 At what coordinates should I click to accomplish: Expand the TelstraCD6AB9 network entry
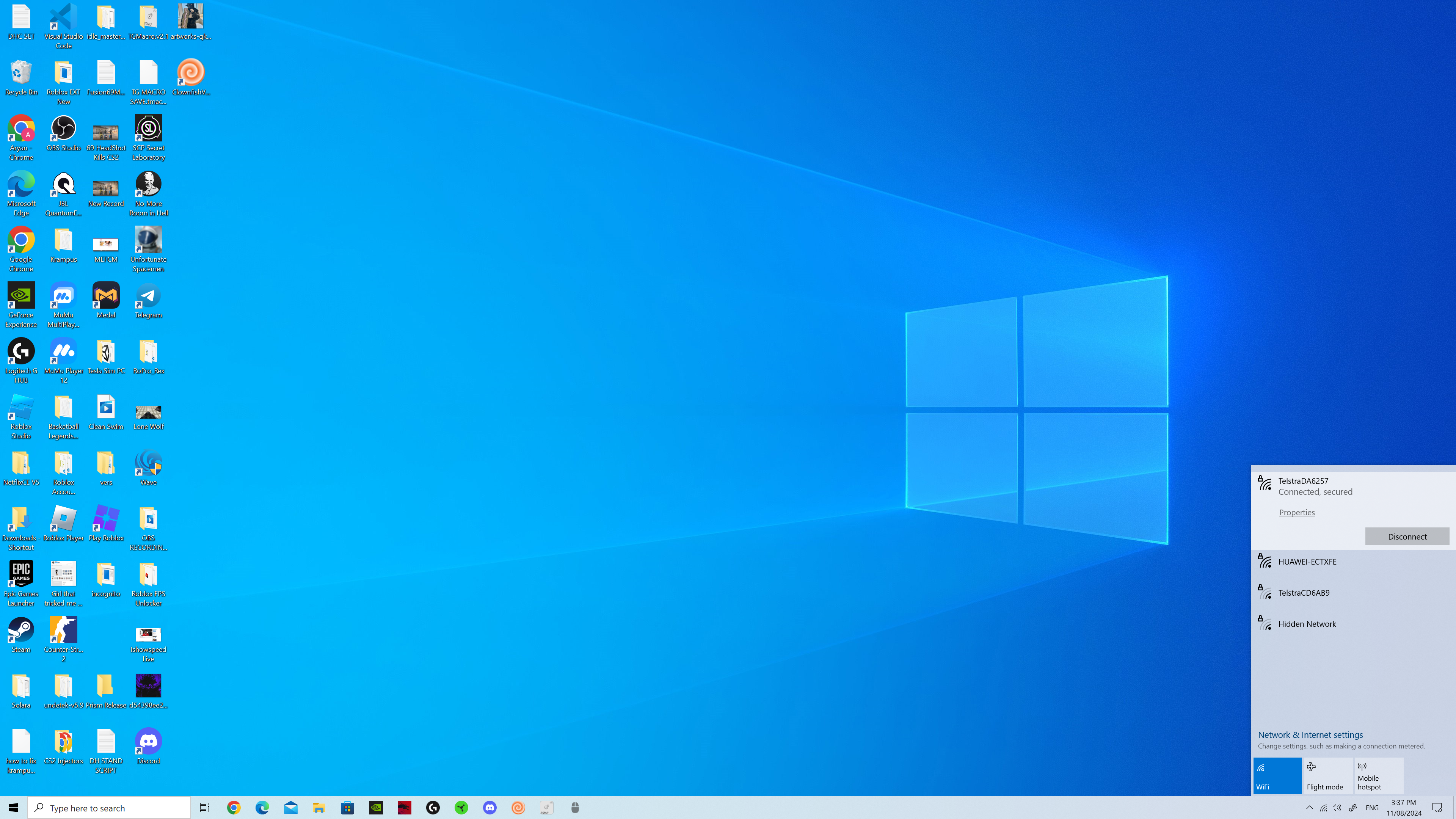(x=1351, y=593)
